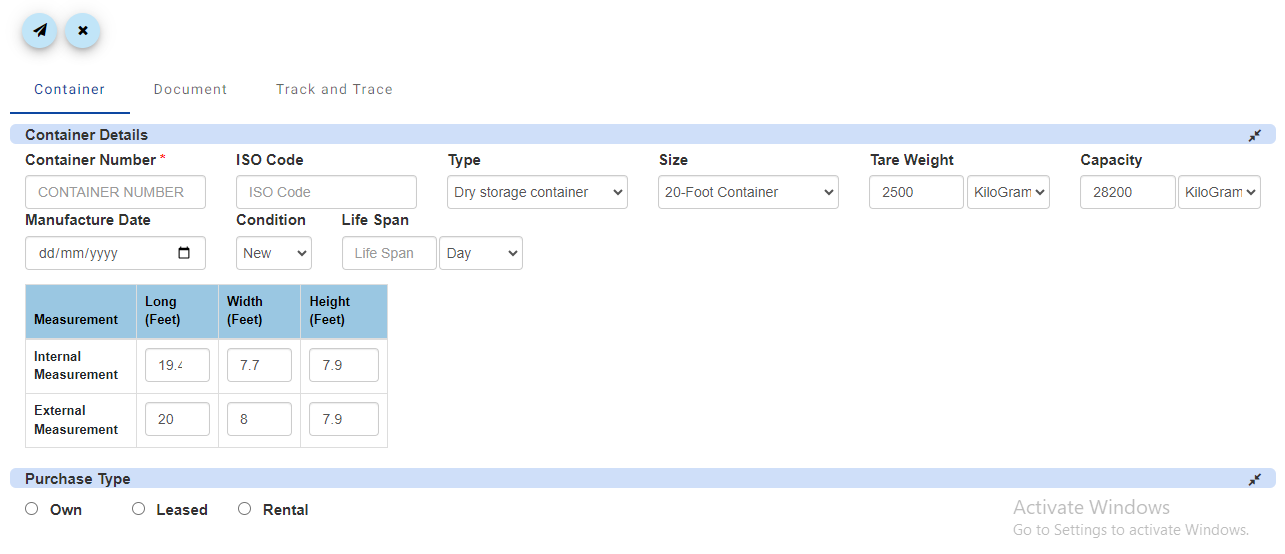Expand the Size dropdown showing 20-Foot Container
The width and height of the screenshot is (1285, 554).
pos(748,192)
